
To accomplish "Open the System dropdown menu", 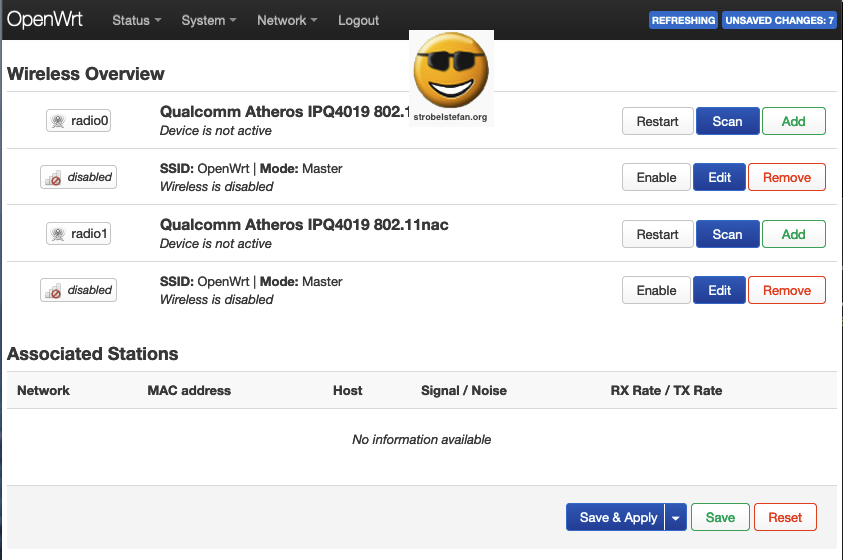I will point(209,20).
